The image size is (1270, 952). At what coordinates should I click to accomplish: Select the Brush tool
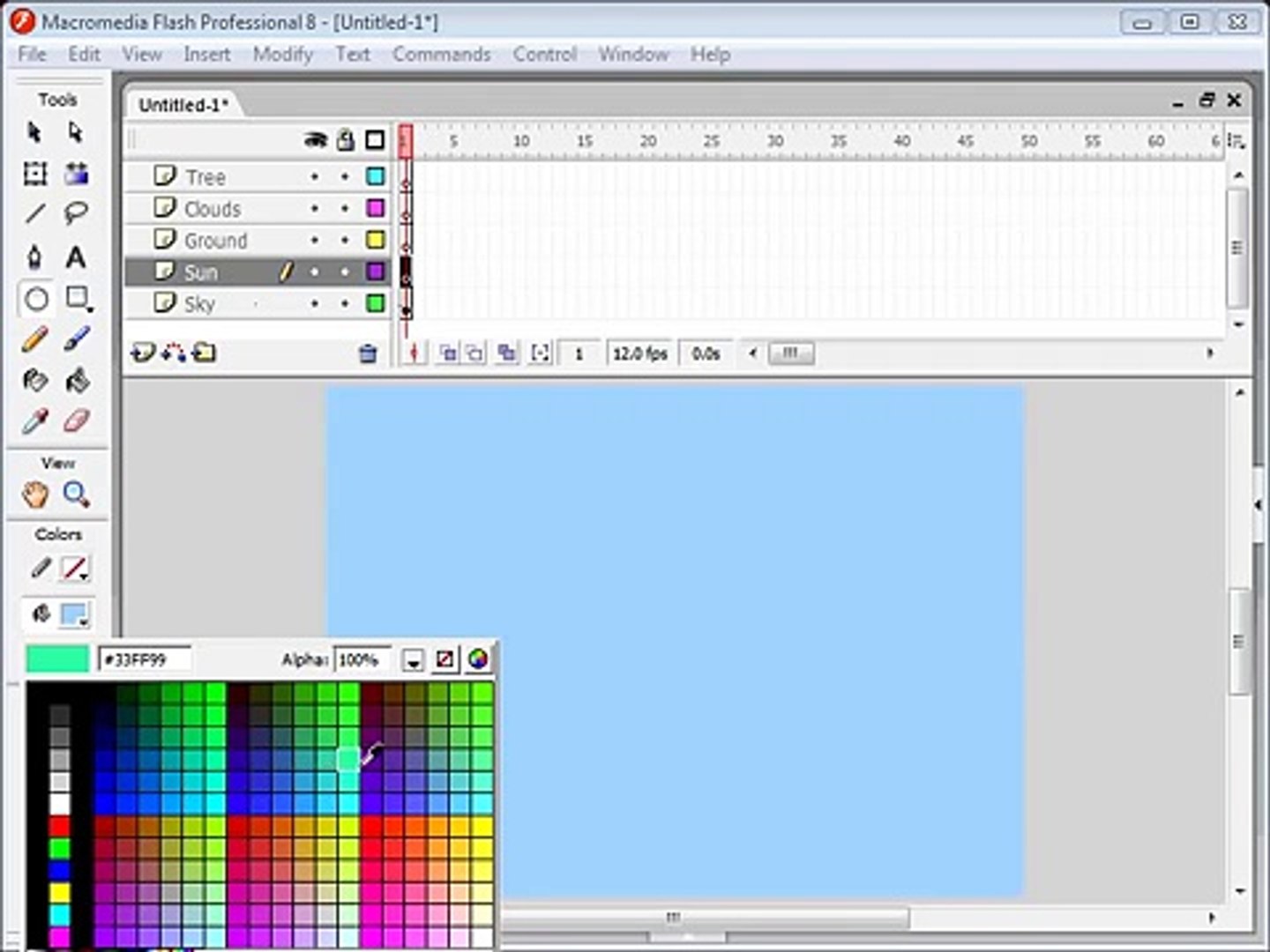point(77,339)
